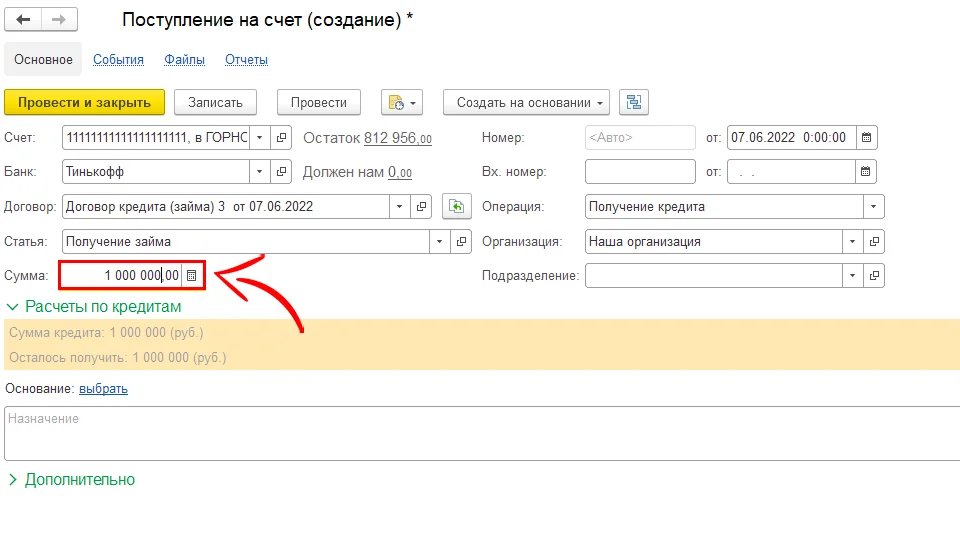This screenshot has width=960, height=540.
Task: Click the structure icon right of Создать на основании
Action: [634, 102]
